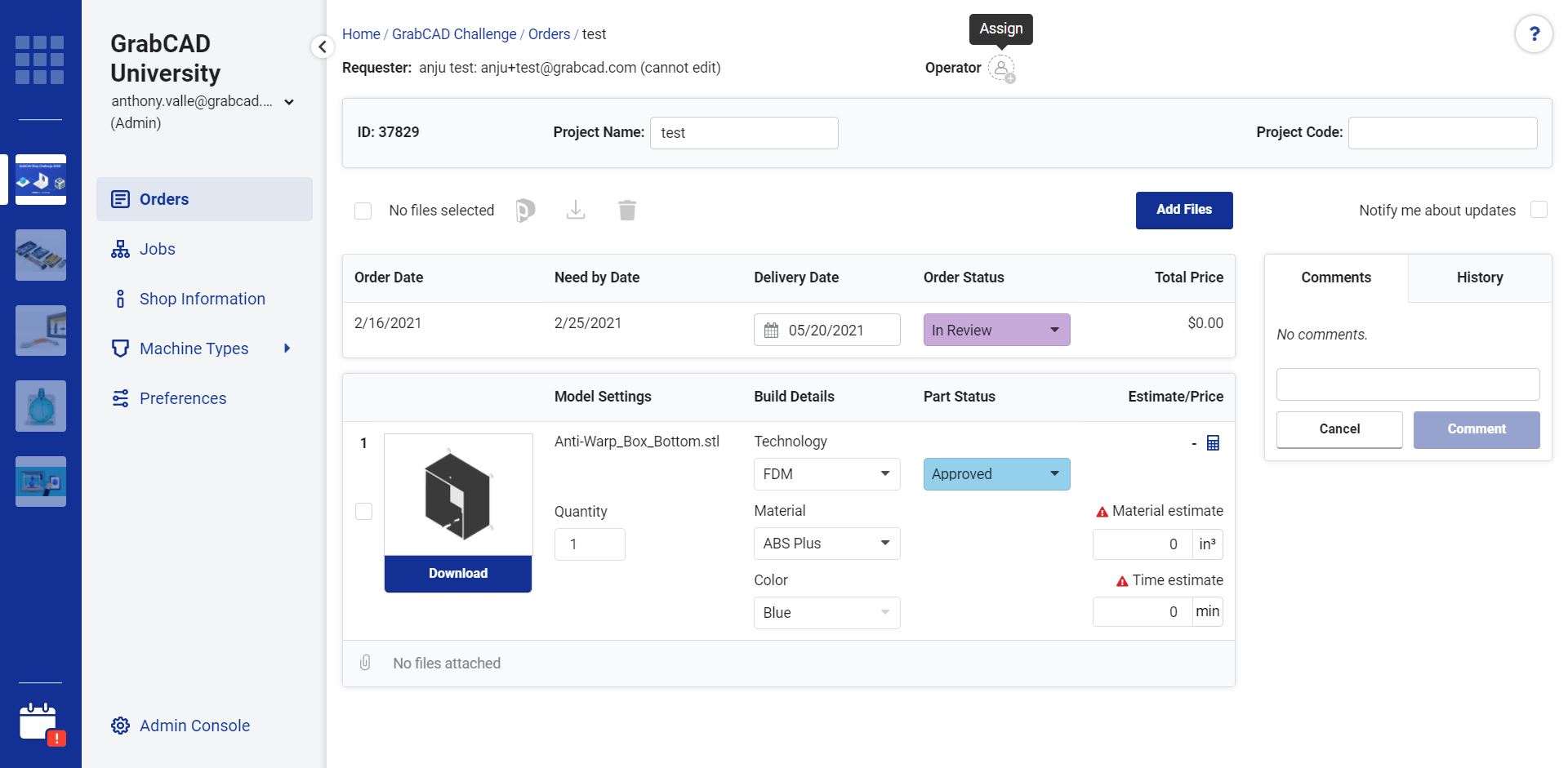Click the estimate calculator icon
The height and width of the screenshot is (768, 1568).
click(x=1213, y=442)
